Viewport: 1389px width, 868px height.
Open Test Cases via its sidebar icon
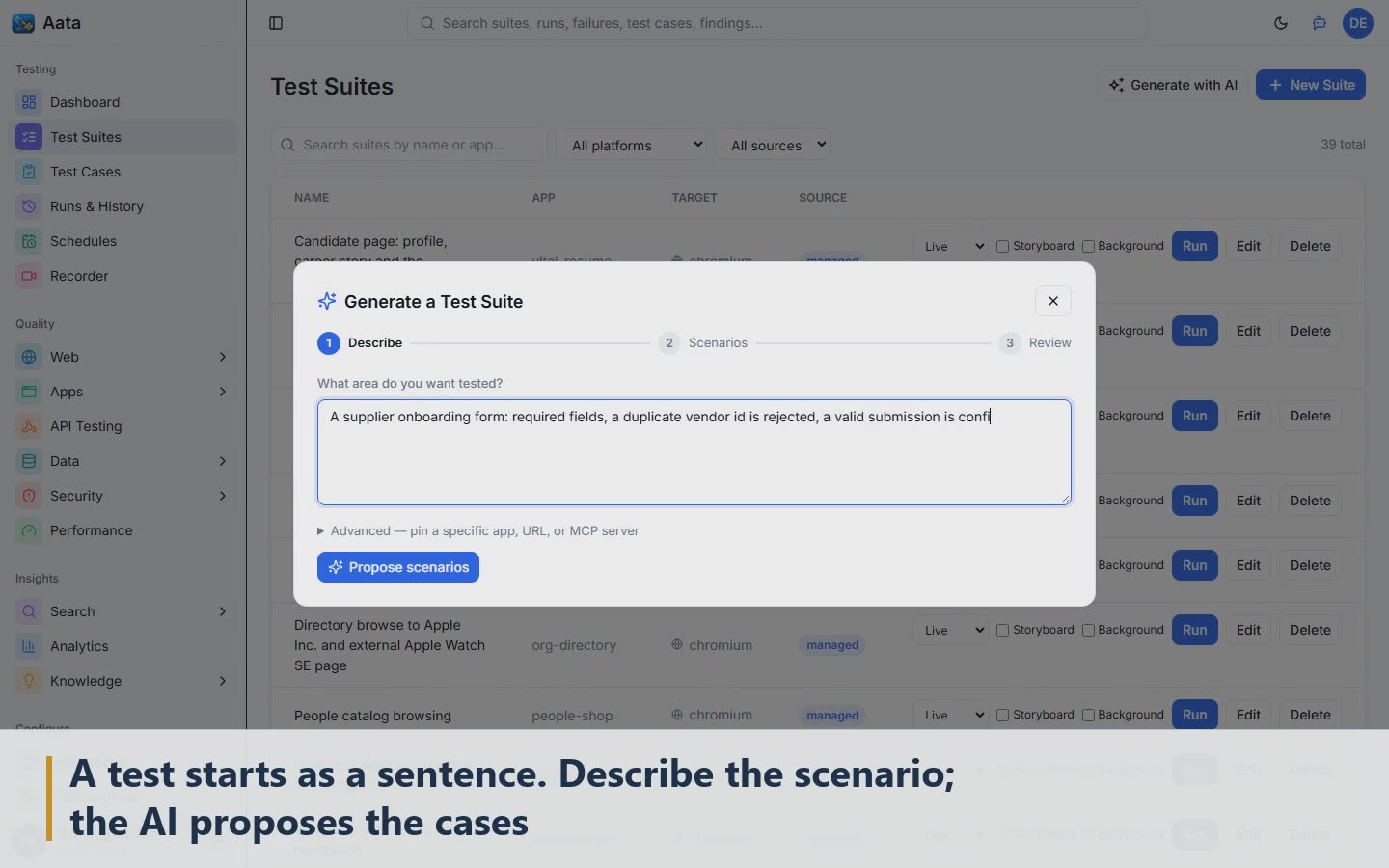tap(29, 172)
